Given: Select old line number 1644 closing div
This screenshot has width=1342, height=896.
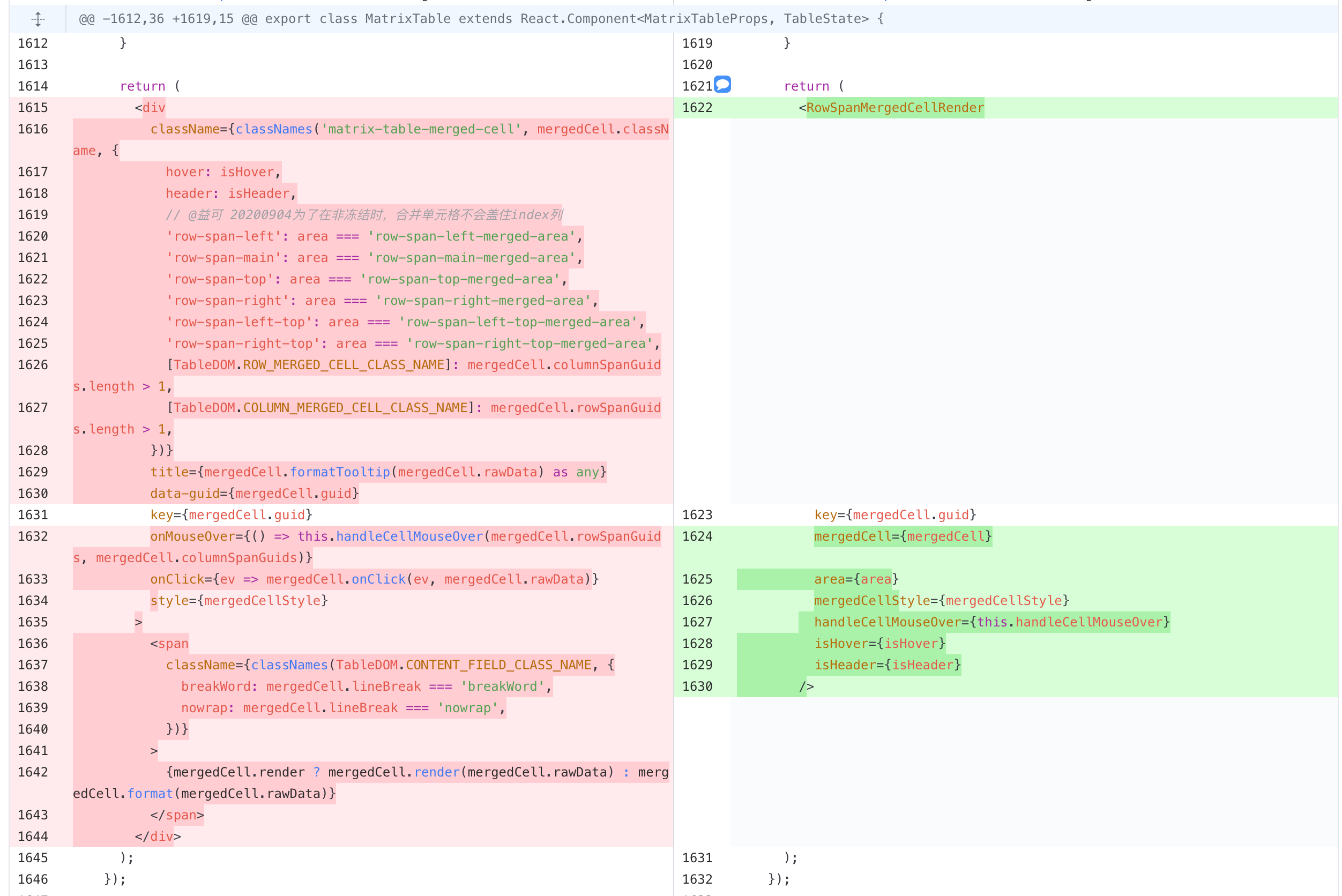Looking at the screenshot, I should [33, 836].
